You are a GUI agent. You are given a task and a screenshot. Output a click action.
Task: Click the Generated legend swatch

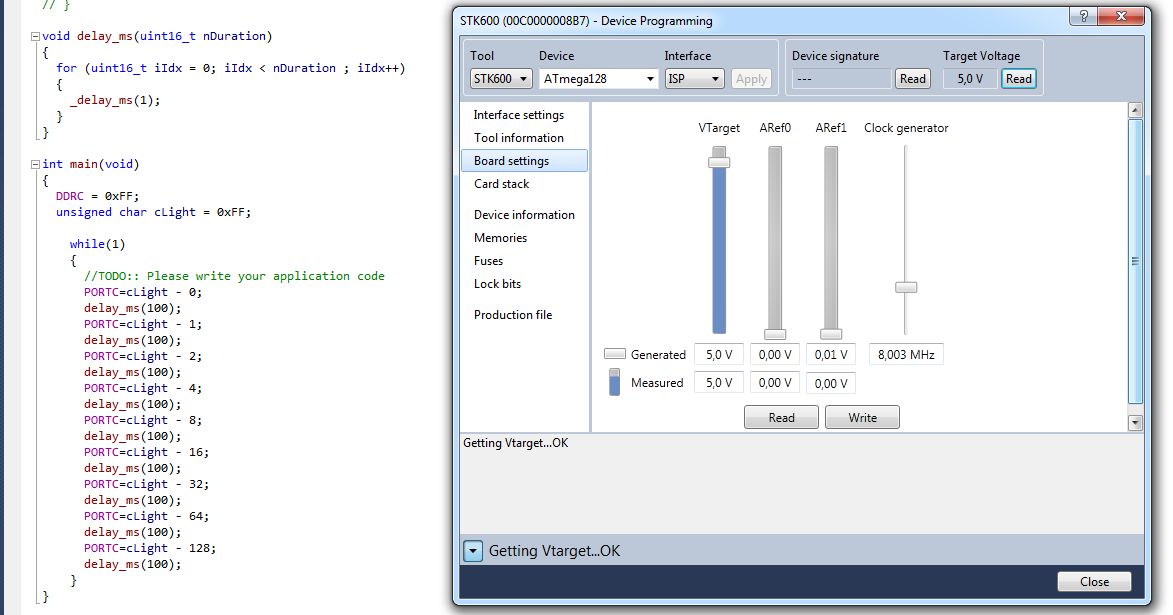[614, 354]
